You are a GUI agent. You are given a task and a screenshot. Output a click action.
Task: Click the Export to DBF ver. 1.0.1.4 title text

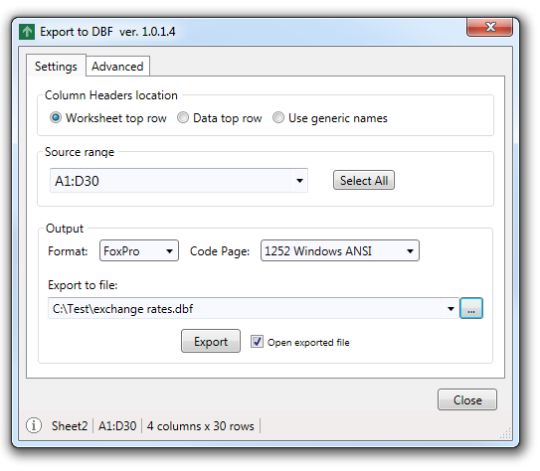107,32
